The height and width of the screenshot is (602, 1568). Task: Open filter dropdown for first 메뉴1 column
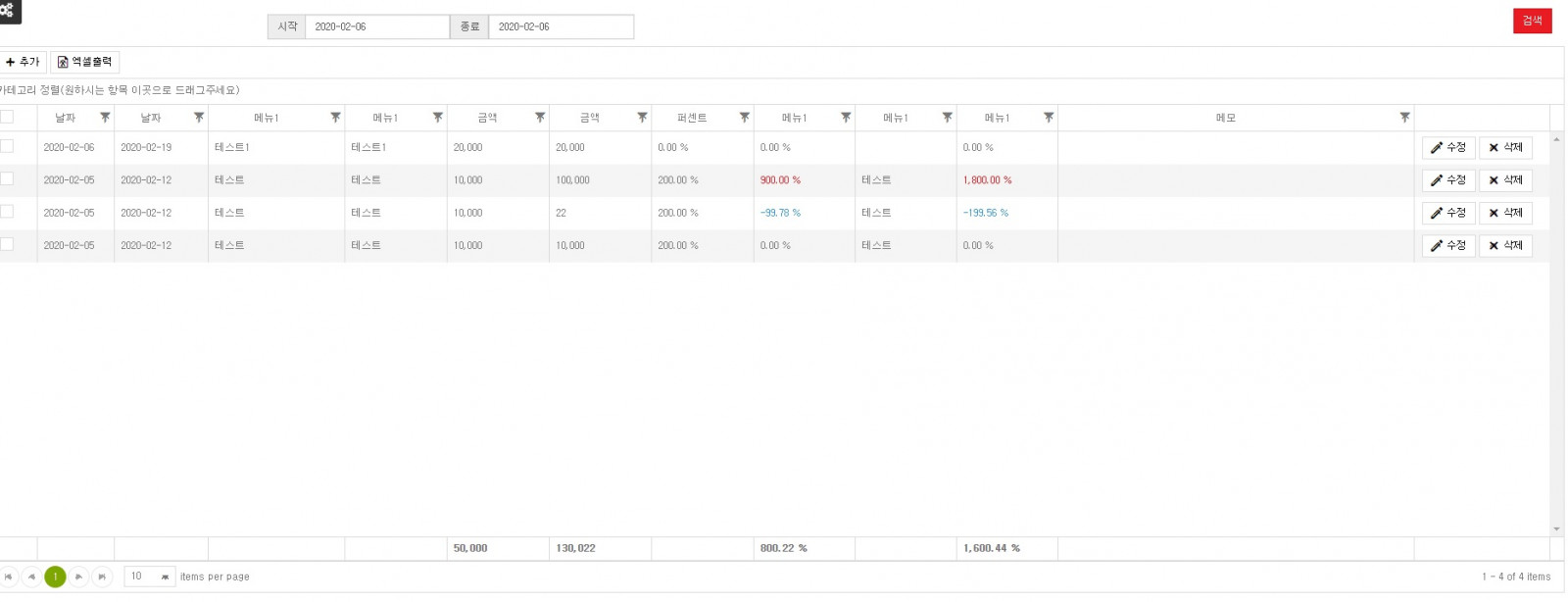coord(335,118)
